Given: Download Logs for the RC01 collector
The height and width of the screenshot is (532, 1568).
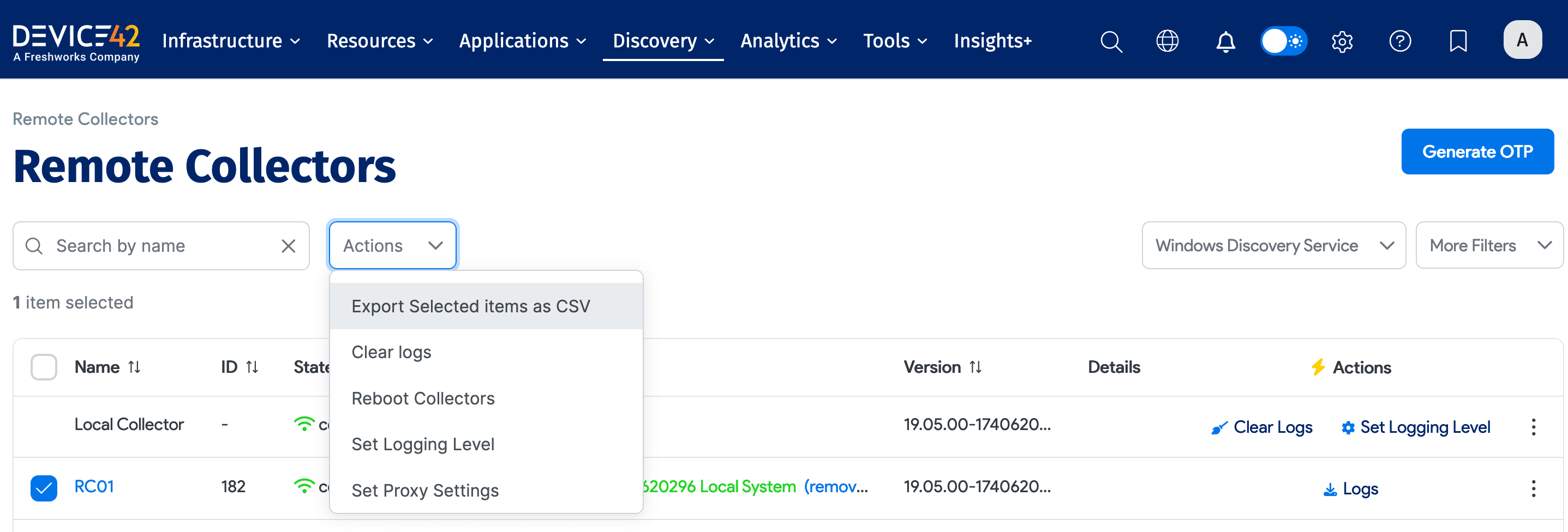Looking at the screenshot, I should (x=1350, y=488).
